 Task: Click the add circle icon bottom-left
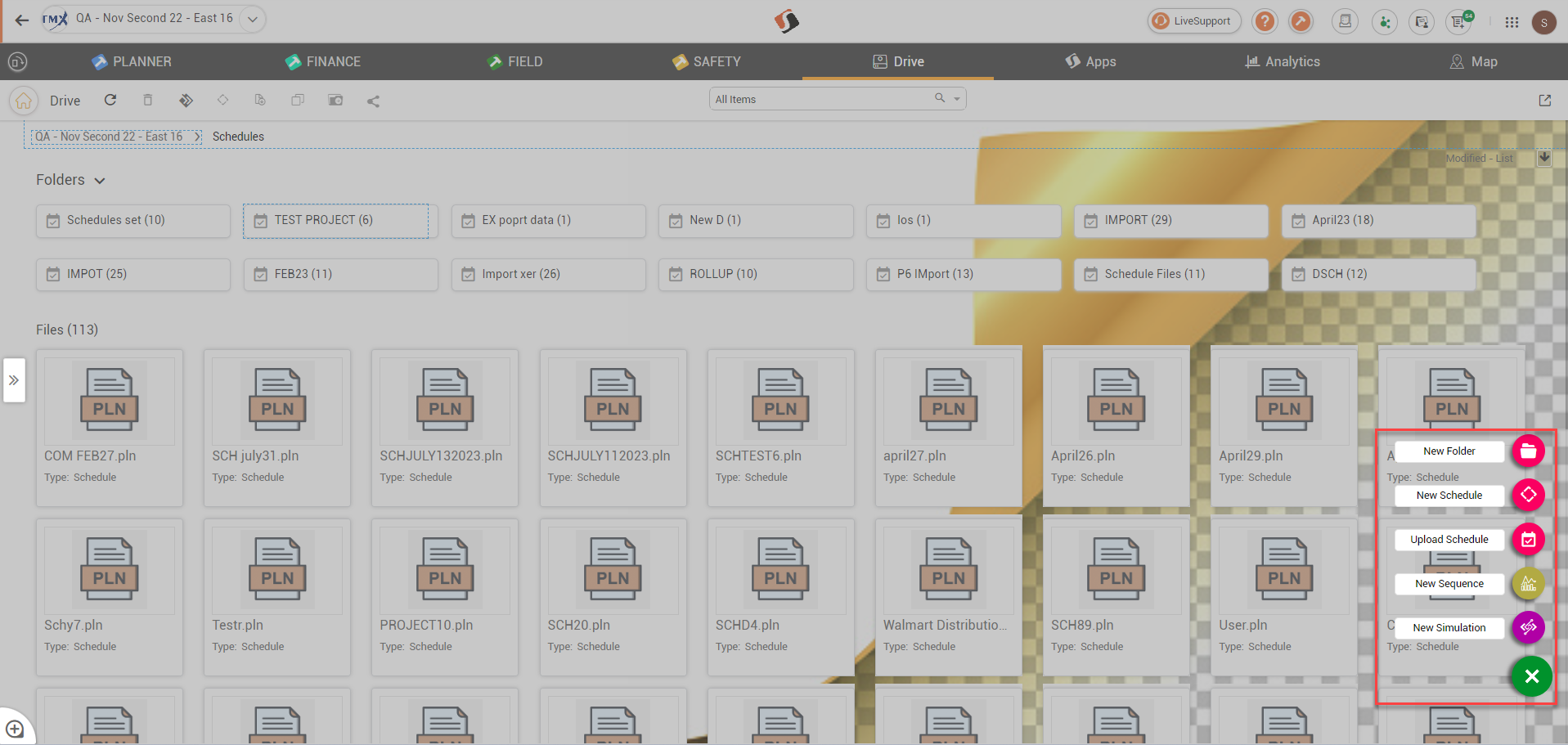(15, 728)
